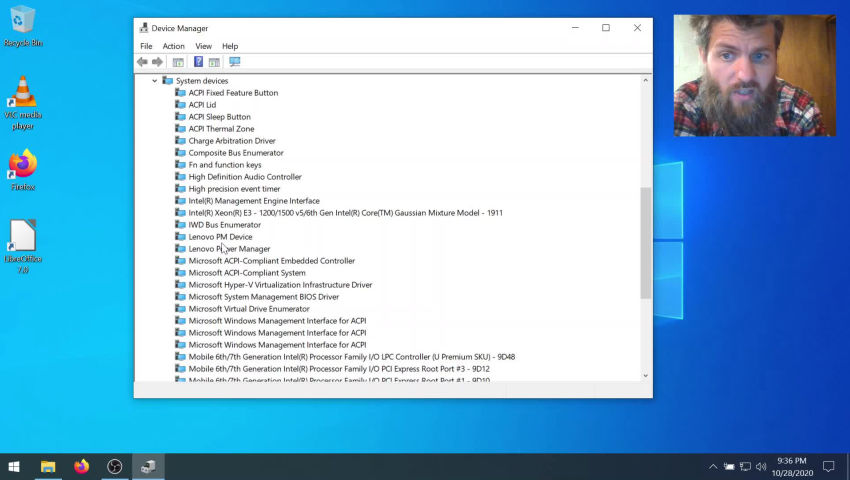
Task: Click the Windows Start button
Action: click(x=14, y=466)
